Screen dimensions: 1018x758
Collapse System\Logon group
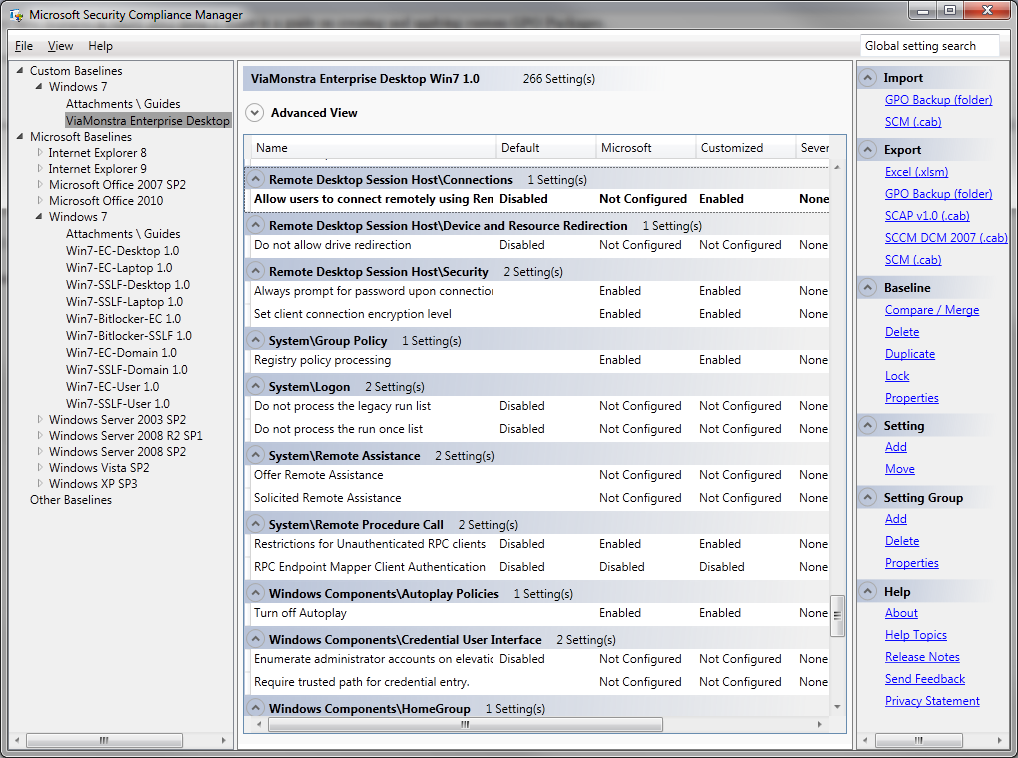point(256,386)
